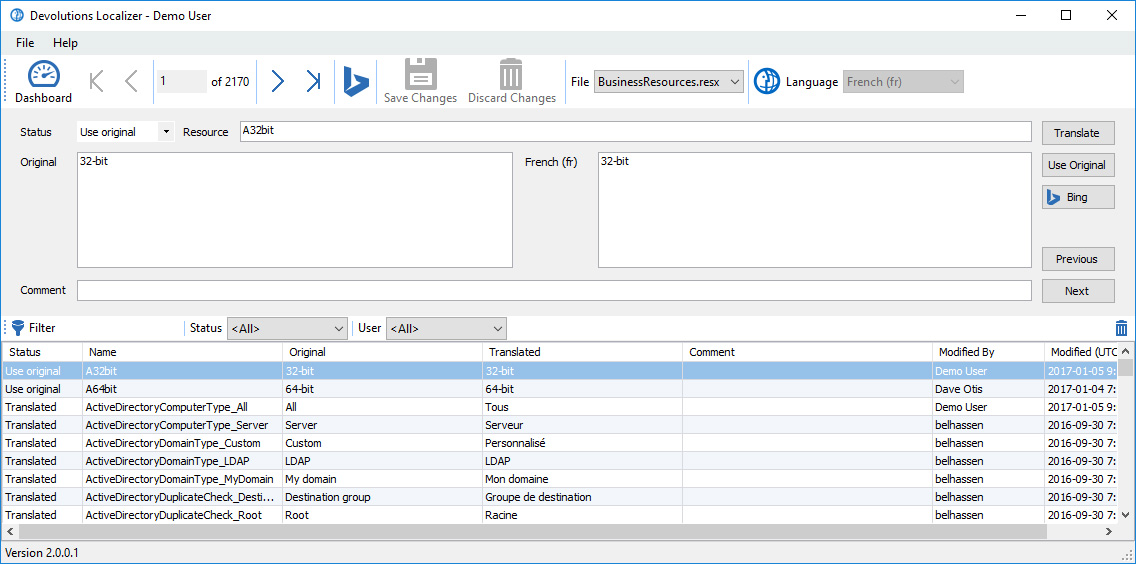
Task: Click the blue trash icon above grid
Action: click(x=1121, y=328)
